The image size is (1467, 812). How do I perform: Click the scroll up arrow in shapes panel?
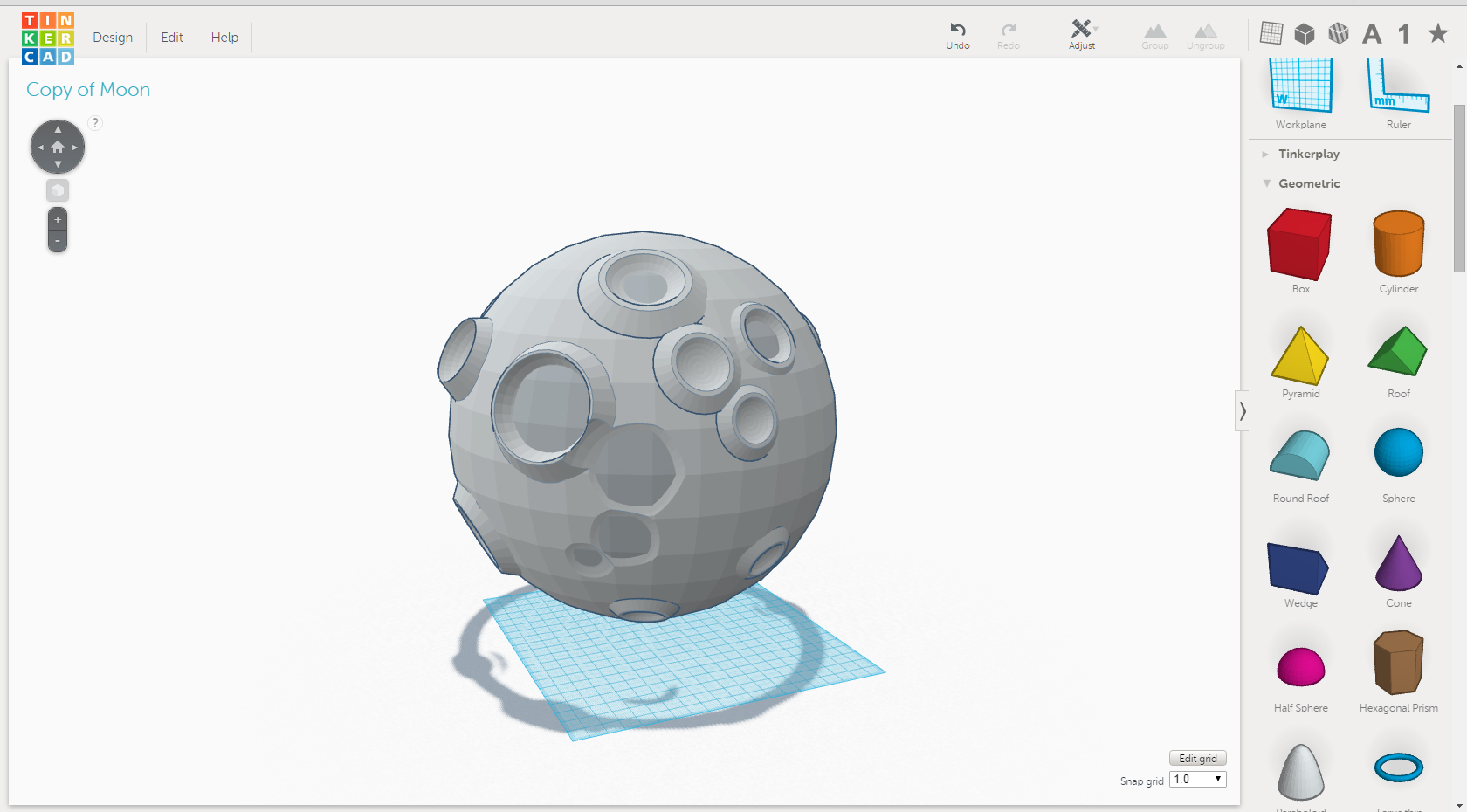pyautogui.click(x=1459, y=66)
